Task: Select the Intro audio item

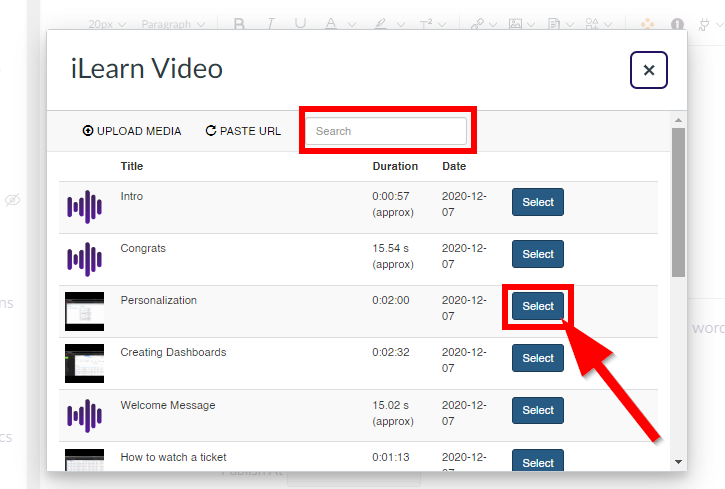Action: pos(538,202)
